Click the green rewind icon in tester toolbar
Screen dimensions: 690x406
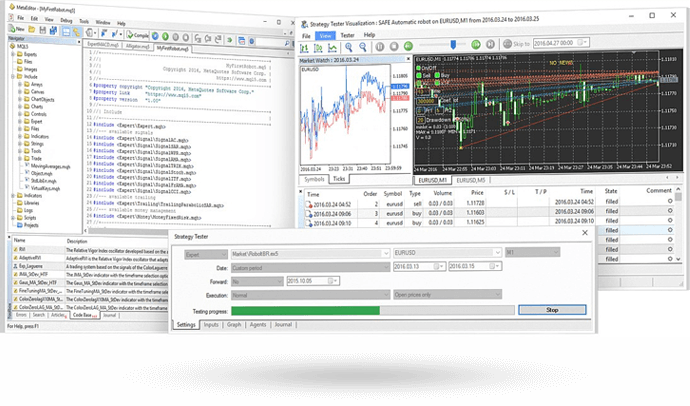408,45
